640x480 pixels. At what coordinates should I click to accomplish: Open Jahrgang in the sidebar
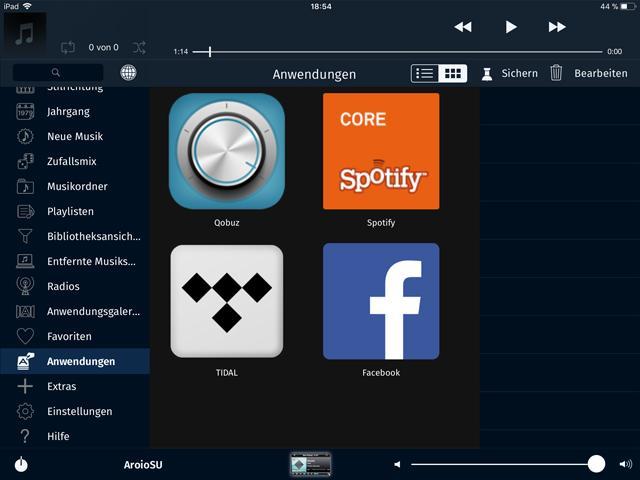pos(75,111)
